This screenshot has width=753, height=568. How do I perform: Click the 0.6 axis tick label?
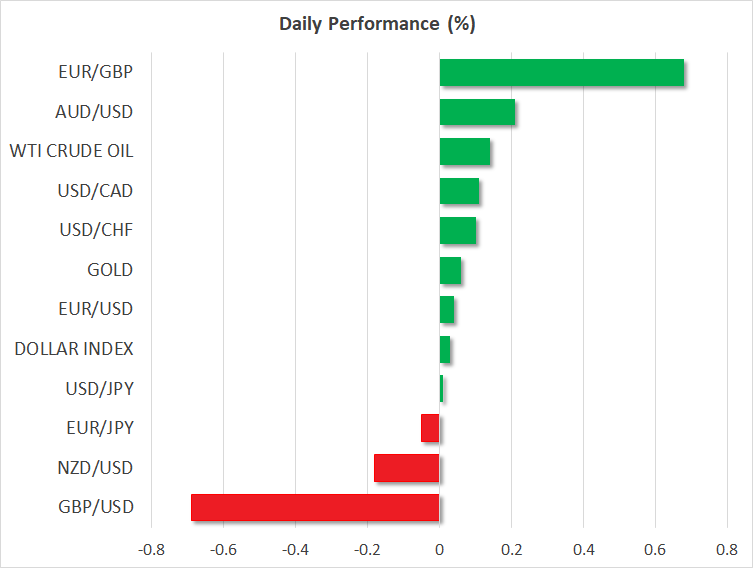pyautogui.click(x=655, y=548)
